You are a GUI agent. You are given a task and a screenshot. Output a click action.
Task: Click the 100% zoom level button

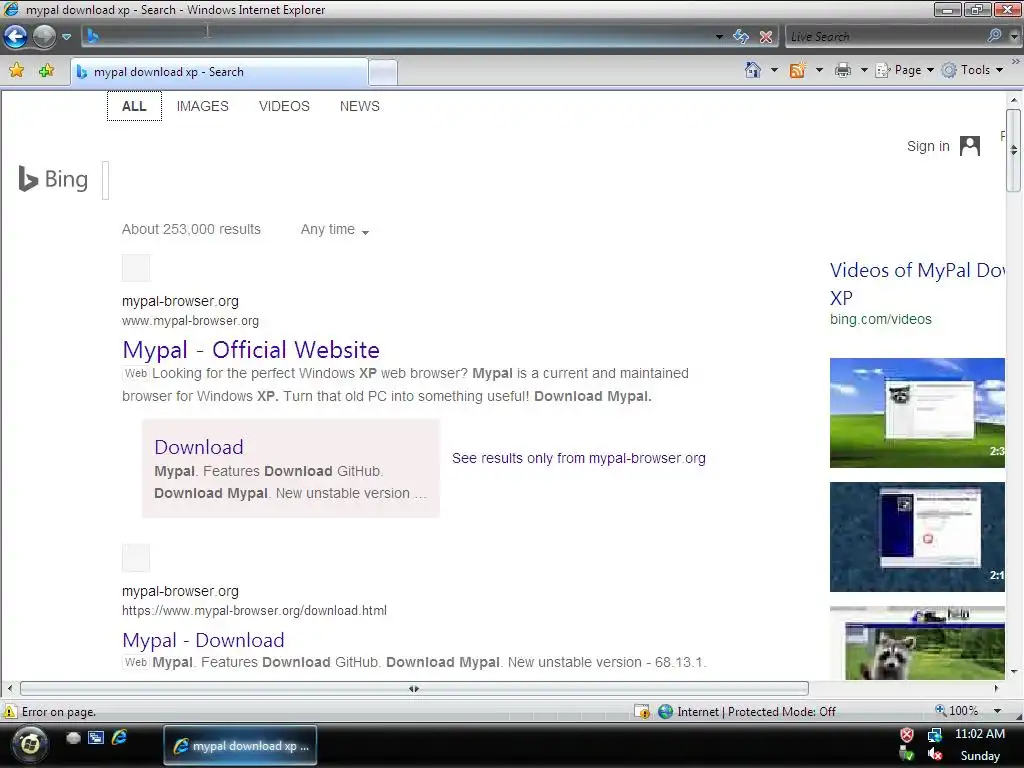(x=957, y=711)
